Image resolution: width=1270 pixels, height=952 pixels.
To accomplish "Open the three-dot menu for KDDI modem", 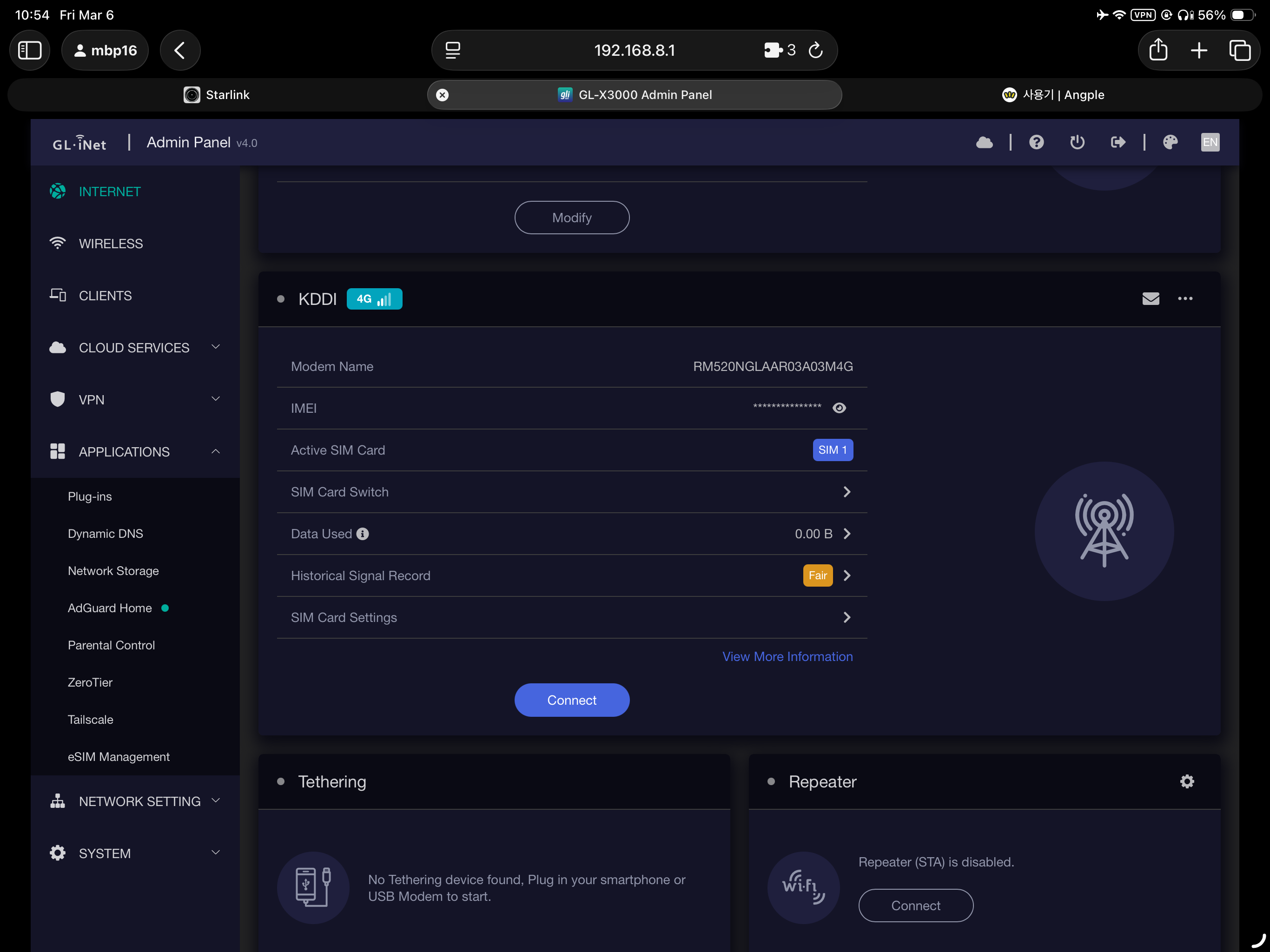I will (x=1185, y=298).
